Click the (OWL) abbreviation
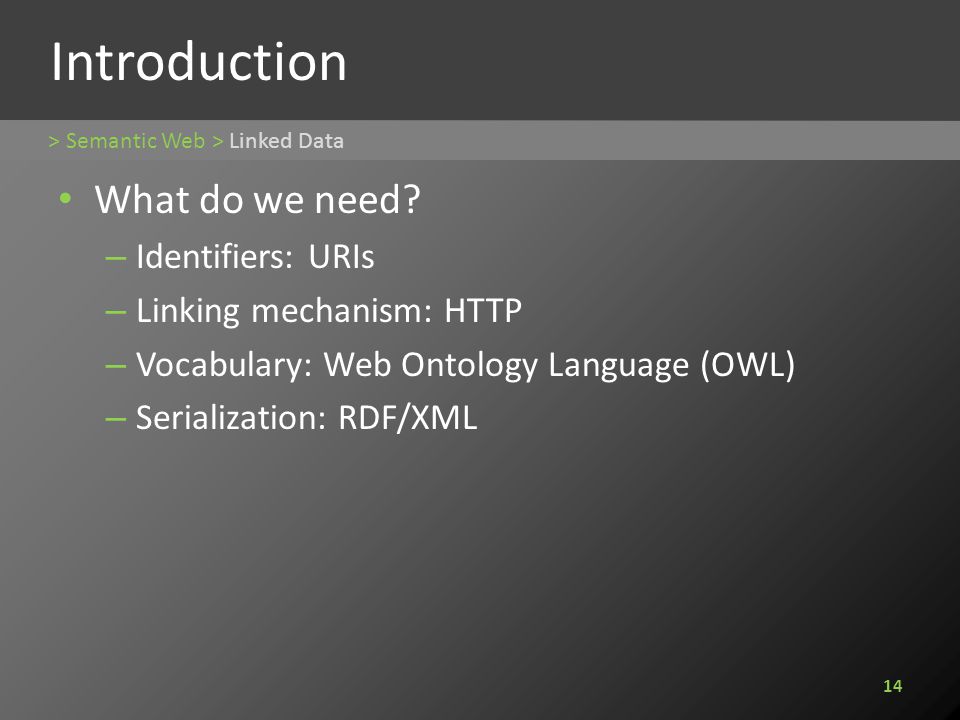Image resolution: width=960 pixels, height=720 pixels. (x=748, y=365)
